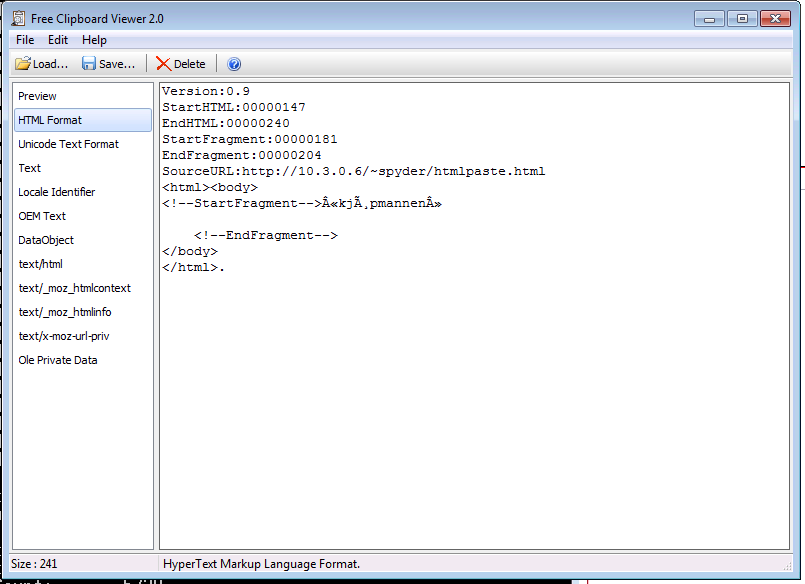Choose Unicode Text Format from list

(x=68, y=144)
